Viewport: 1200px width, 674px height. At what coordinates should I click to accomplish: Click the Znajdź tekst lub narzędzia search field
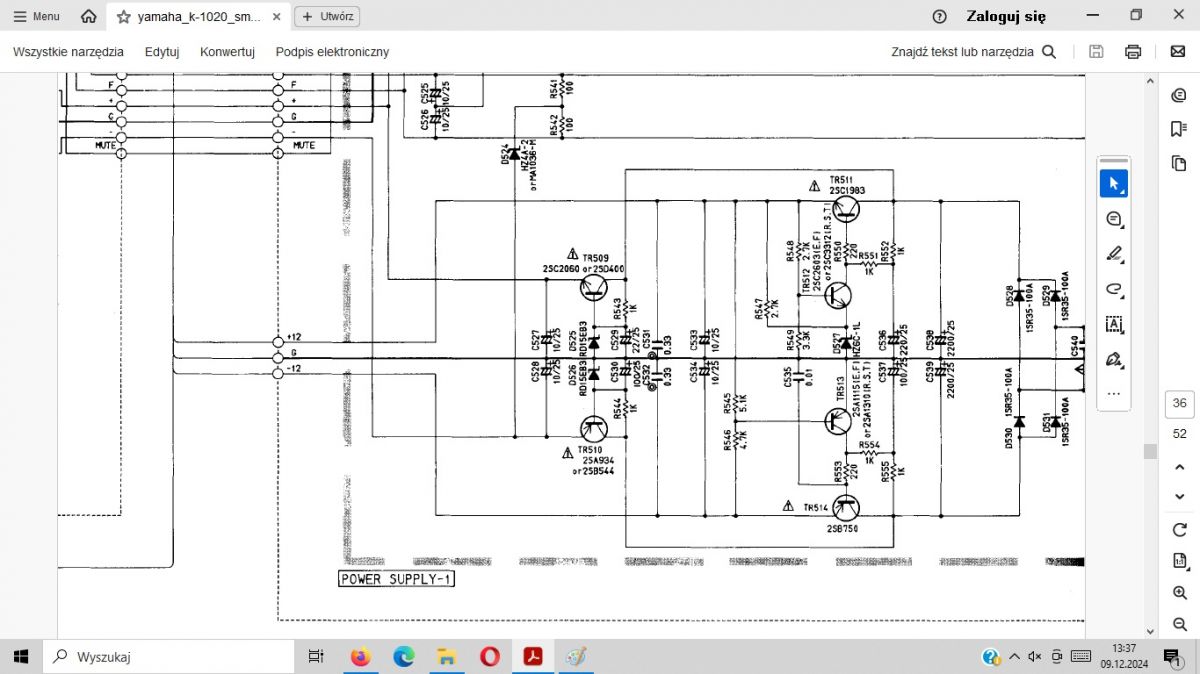pos(974,52)
